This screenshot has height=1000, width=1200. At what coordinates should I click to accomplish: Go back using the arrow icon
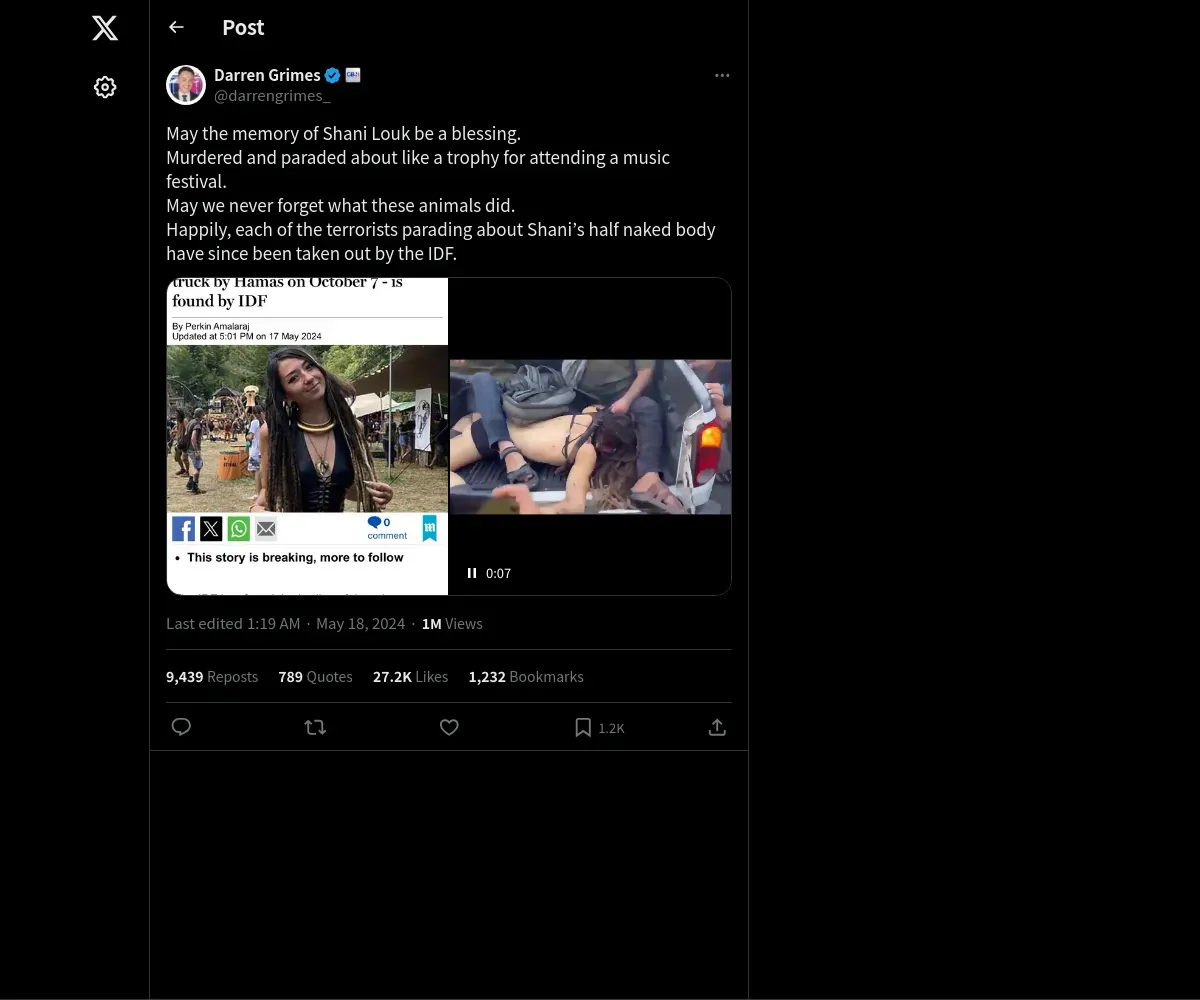click(177, 28)
